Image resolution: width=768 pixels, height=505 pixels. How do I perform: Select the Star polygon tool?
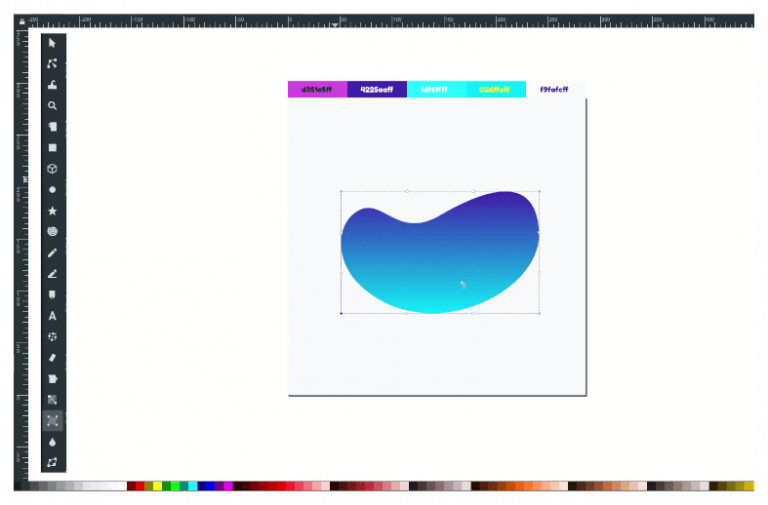52,211
